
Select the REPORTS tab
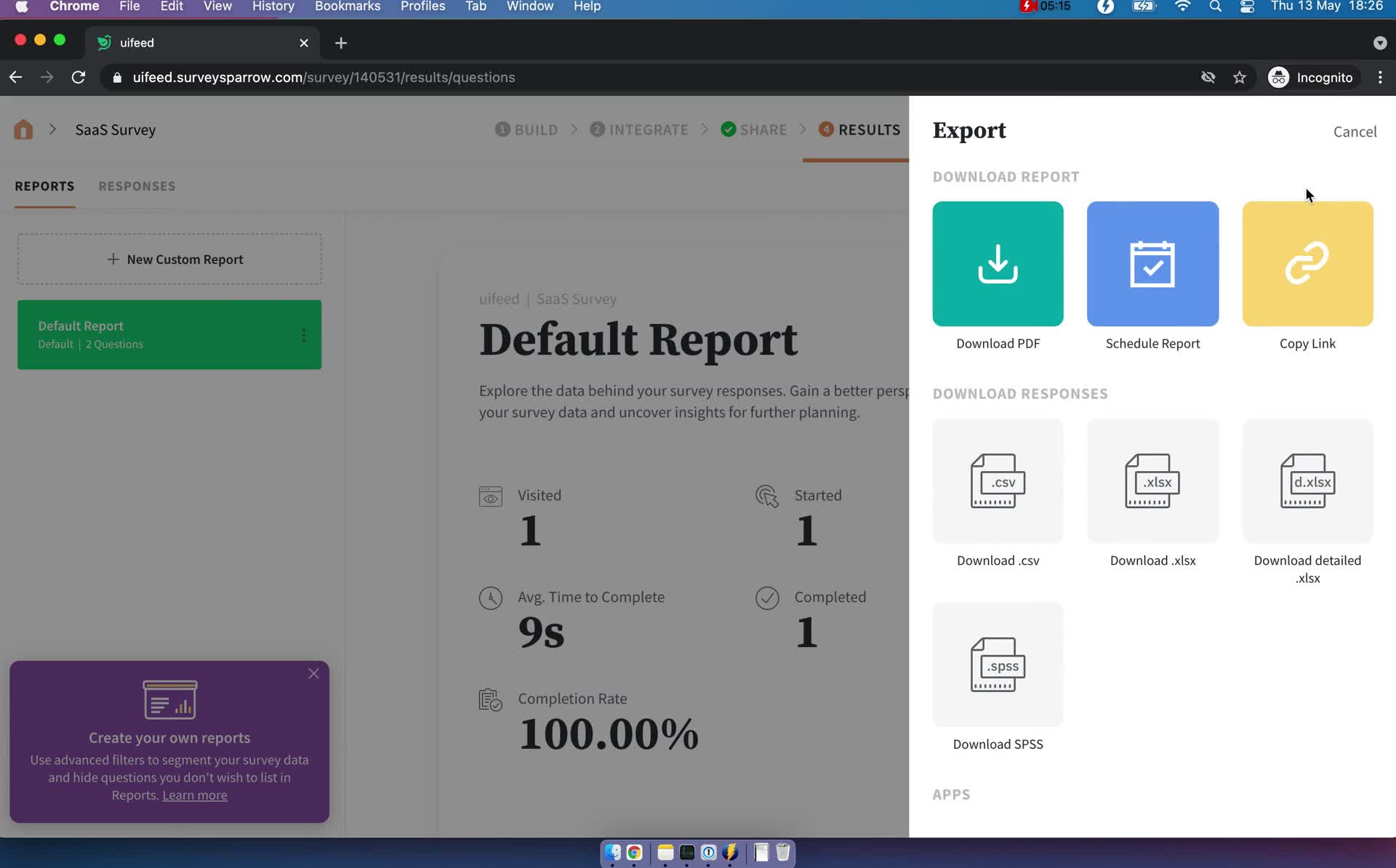(45, 186)
